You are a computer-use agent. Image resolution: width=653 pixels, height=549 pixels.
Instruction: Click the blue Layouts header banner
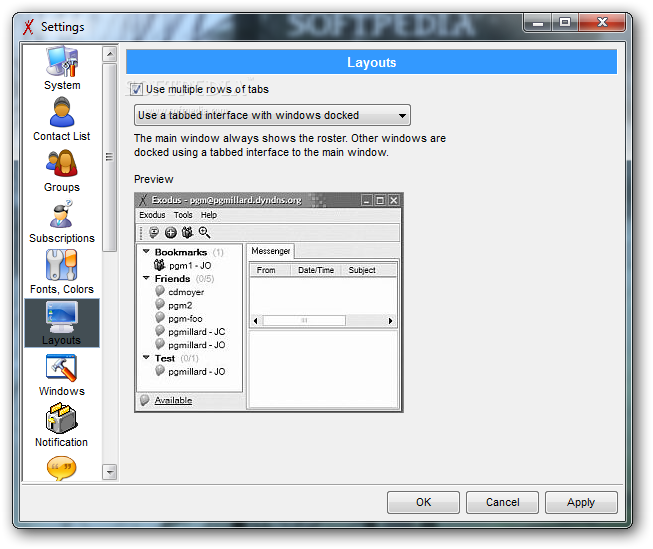(x=371, y=62)
